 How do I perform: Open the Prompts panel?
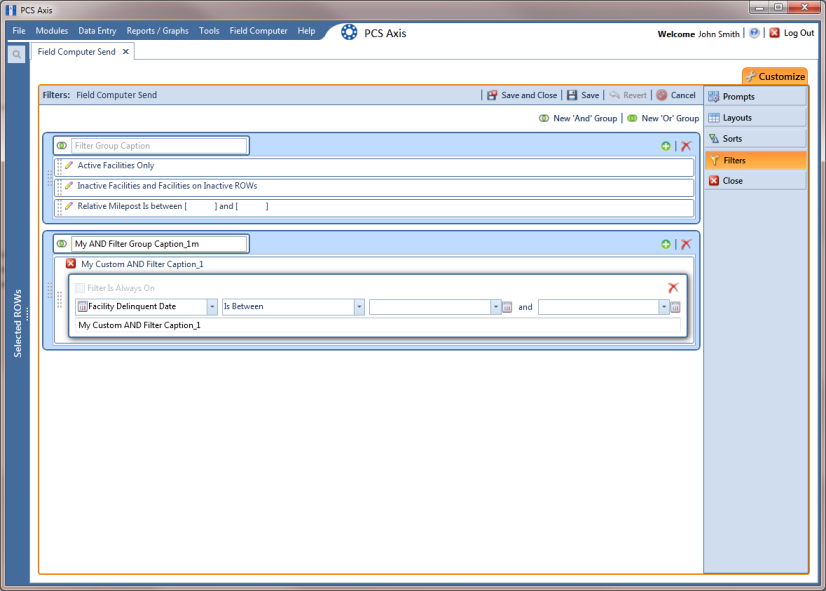click(x=755, y=96)
